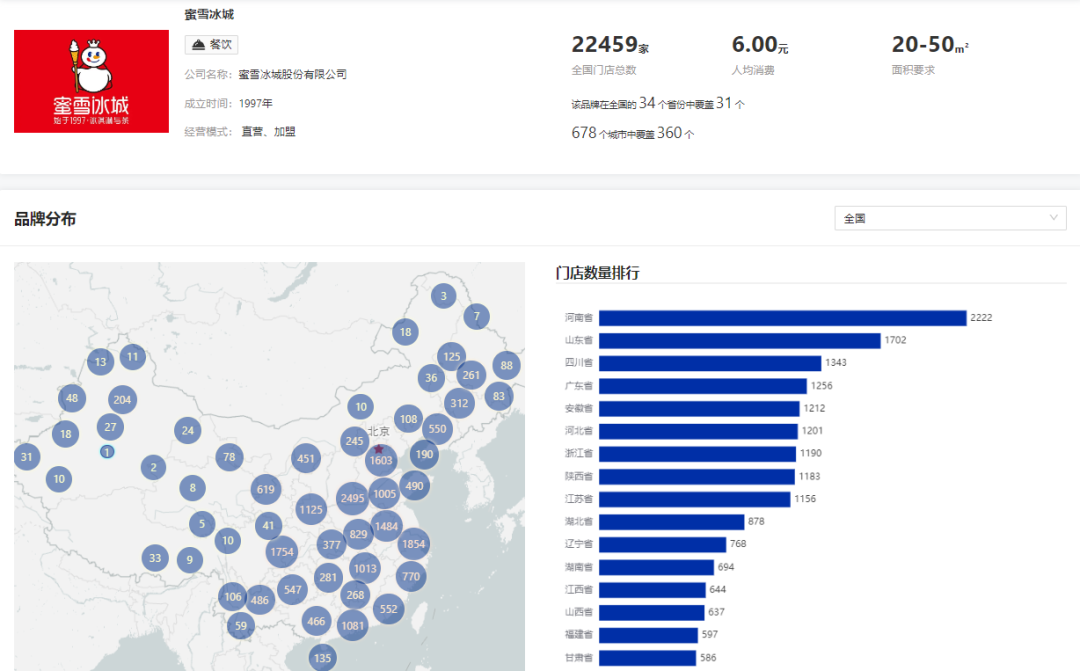Viewport: 1080px width, 671px height.
Task: Click the 浙江省 ranking bar
Action: [x=698, y=453]
